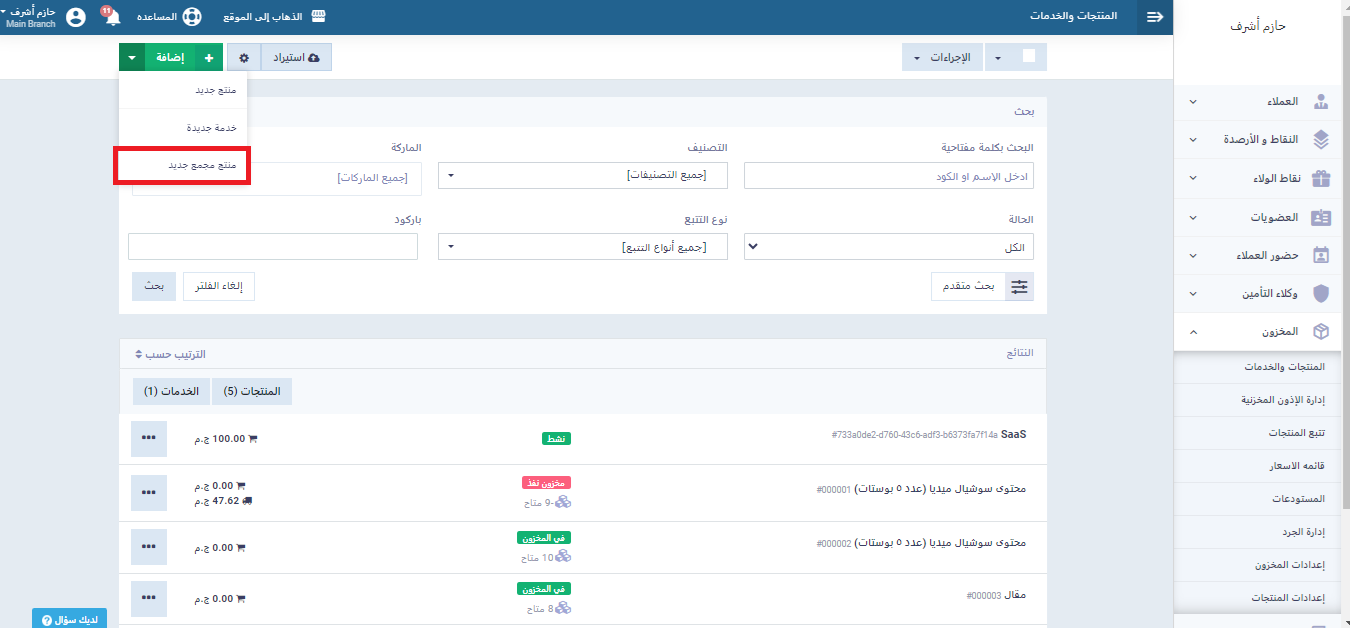The image size is (1350, 628).
Task: Click the العملاء customers icon in sidebar
Action: pyautogui.click(x=1321, y=101)
